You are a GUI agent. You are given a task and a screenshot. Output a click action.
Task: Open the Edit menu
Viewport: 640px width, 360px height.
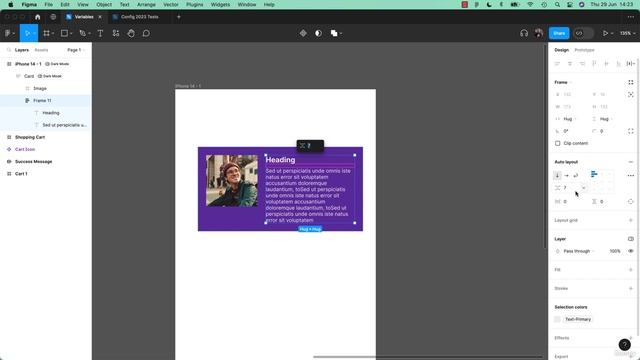[65, 4]
